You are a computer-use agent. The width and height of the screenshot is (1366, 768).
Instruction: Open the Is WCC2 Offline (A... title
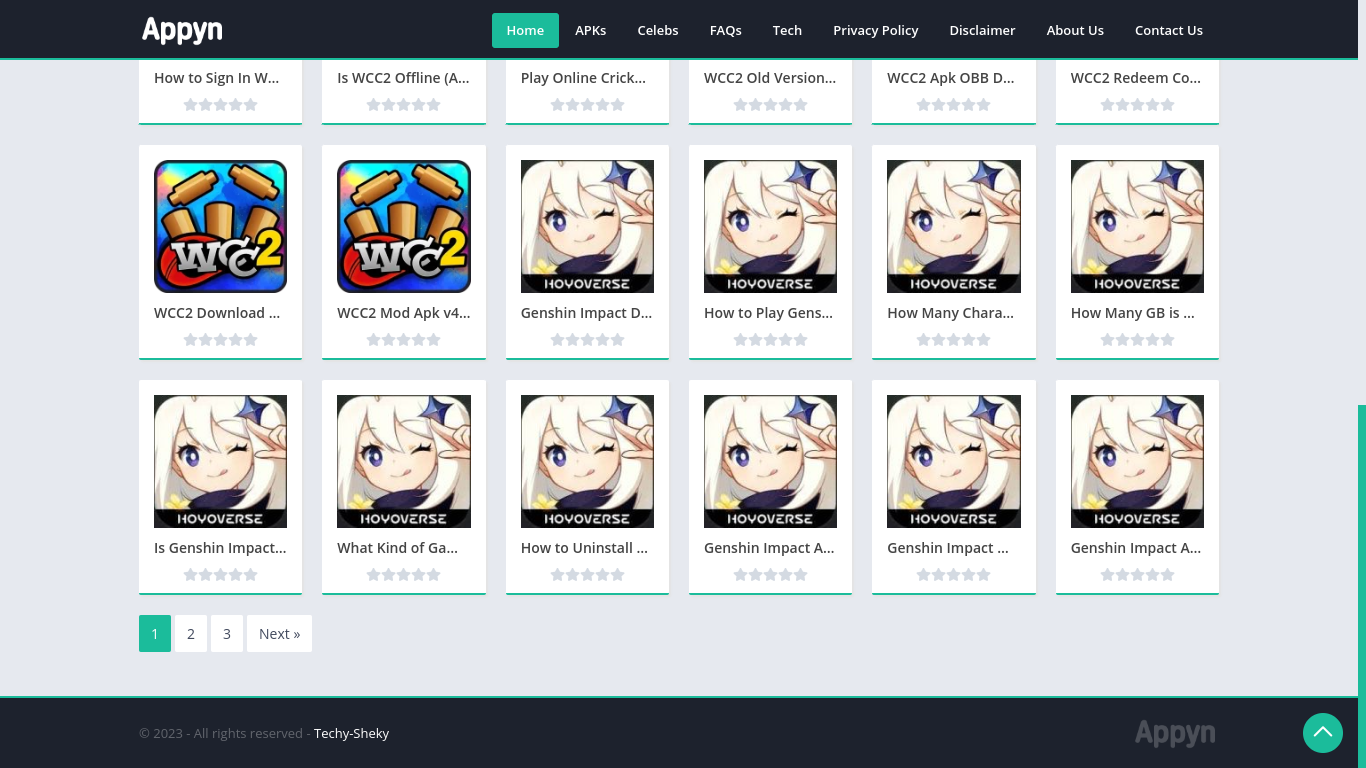tap(403, 78)
